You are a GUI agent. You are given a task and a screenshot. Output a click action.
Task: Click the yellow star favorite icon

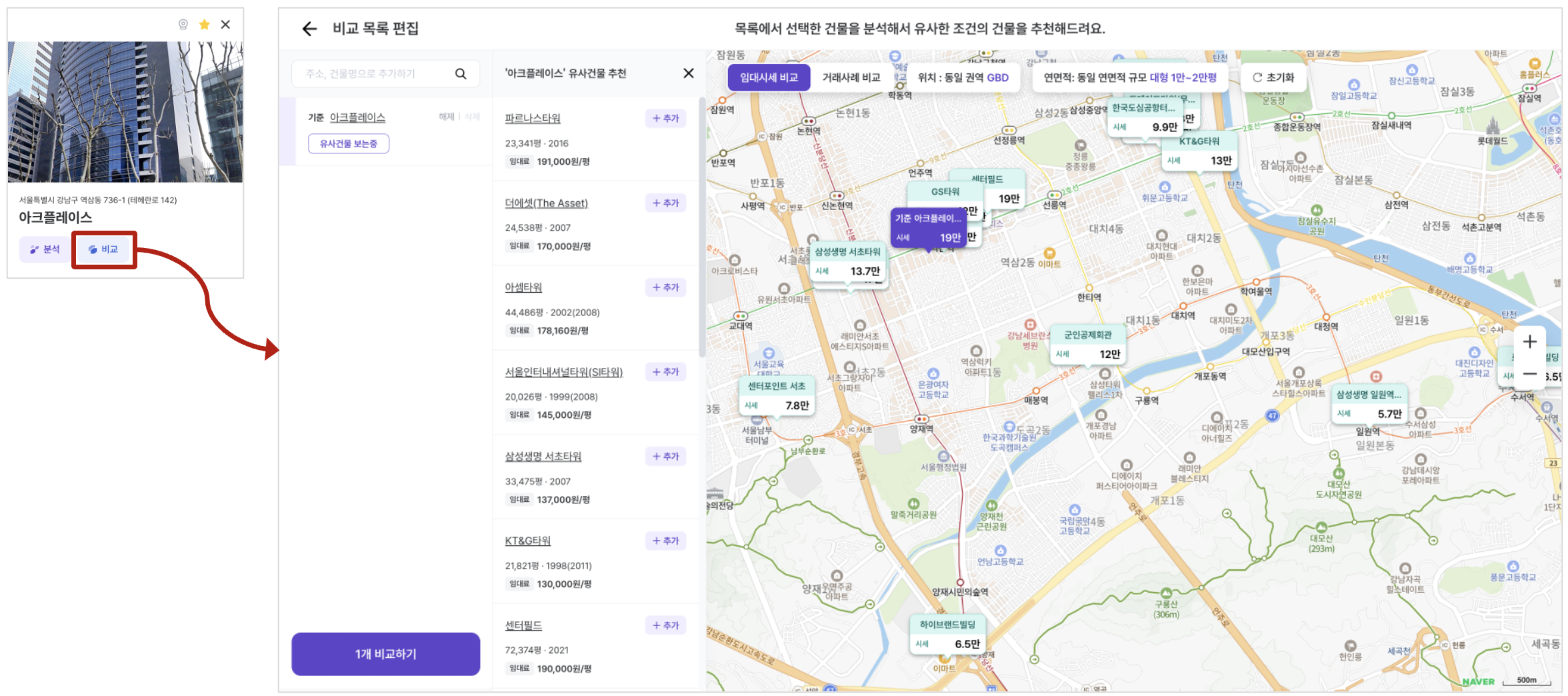click(205, 25)
